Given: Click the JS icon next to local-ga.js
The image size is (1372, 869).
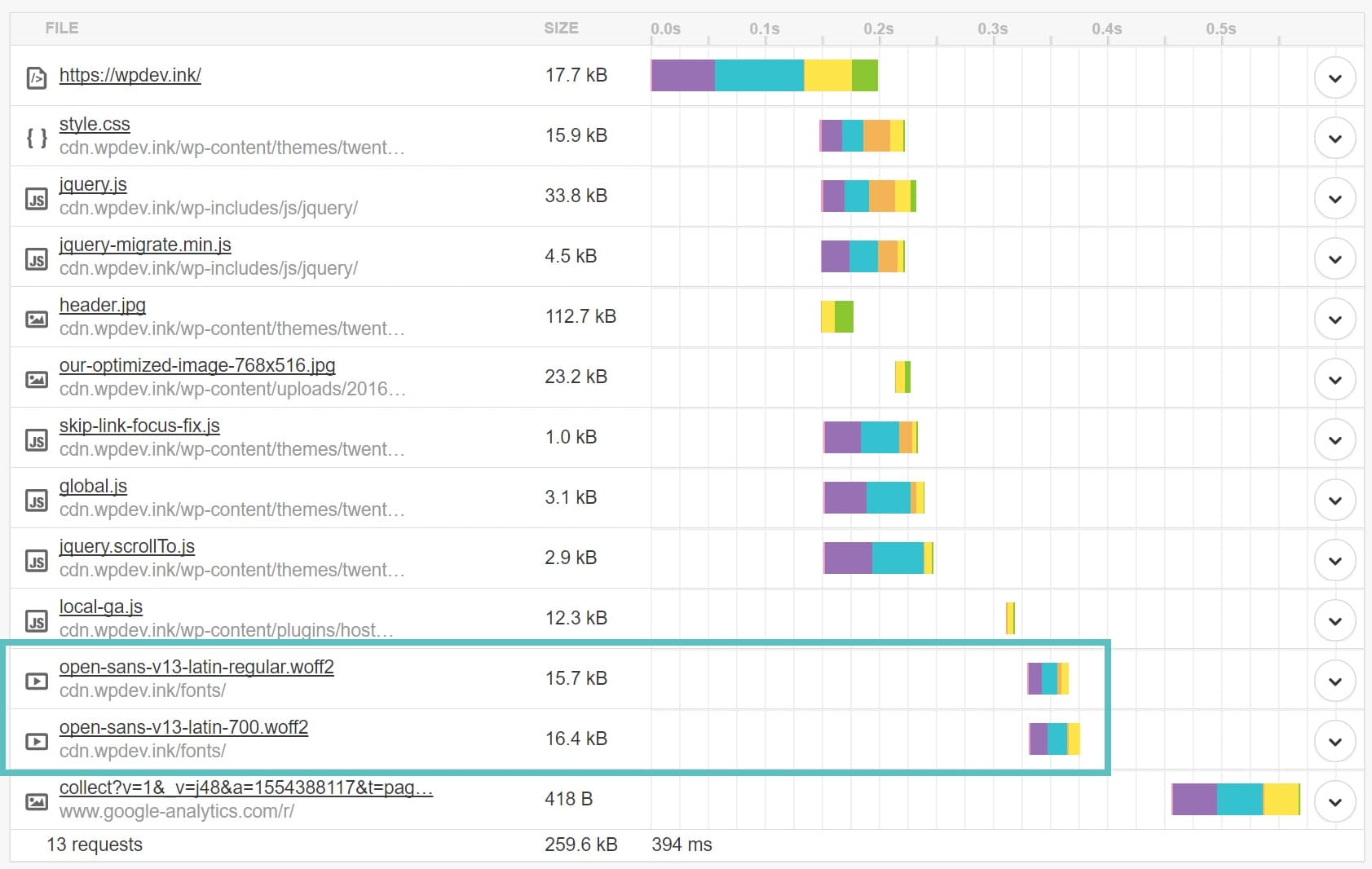Looking at the screenshot, I should click(x=37, y=620).
